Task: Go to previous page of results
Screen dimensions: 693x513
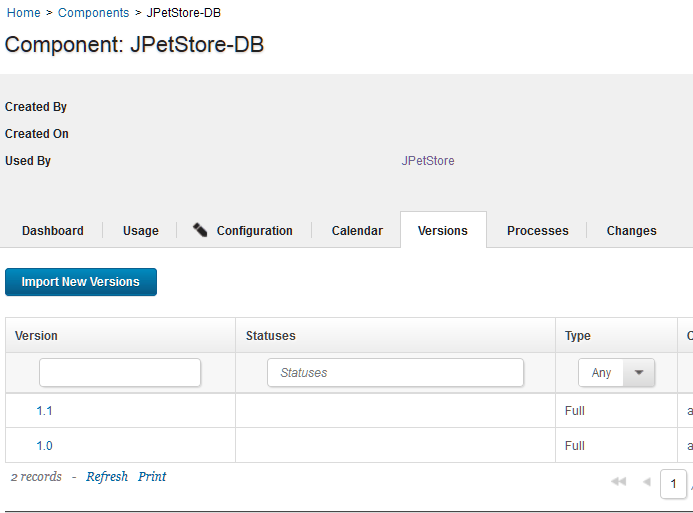Action: [x=647, y=482]
